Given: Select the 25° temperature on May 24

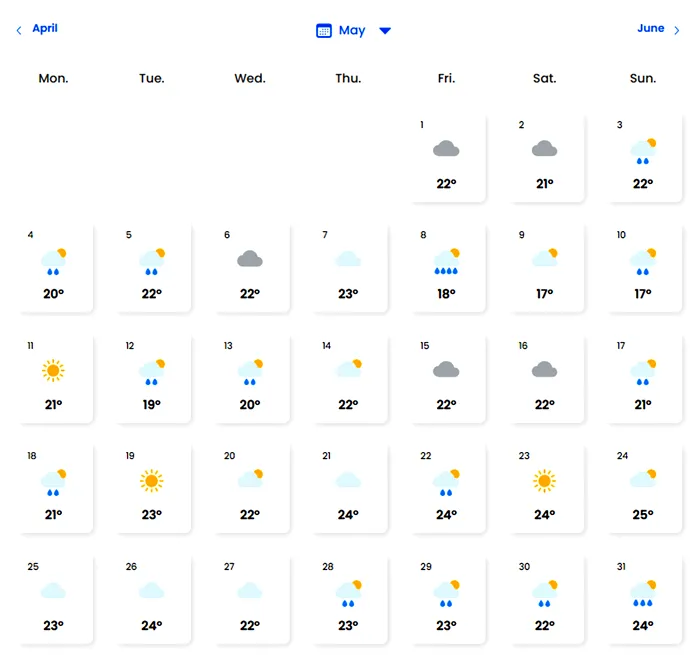Looking at the screenshot, I should [x=642, y=515].
